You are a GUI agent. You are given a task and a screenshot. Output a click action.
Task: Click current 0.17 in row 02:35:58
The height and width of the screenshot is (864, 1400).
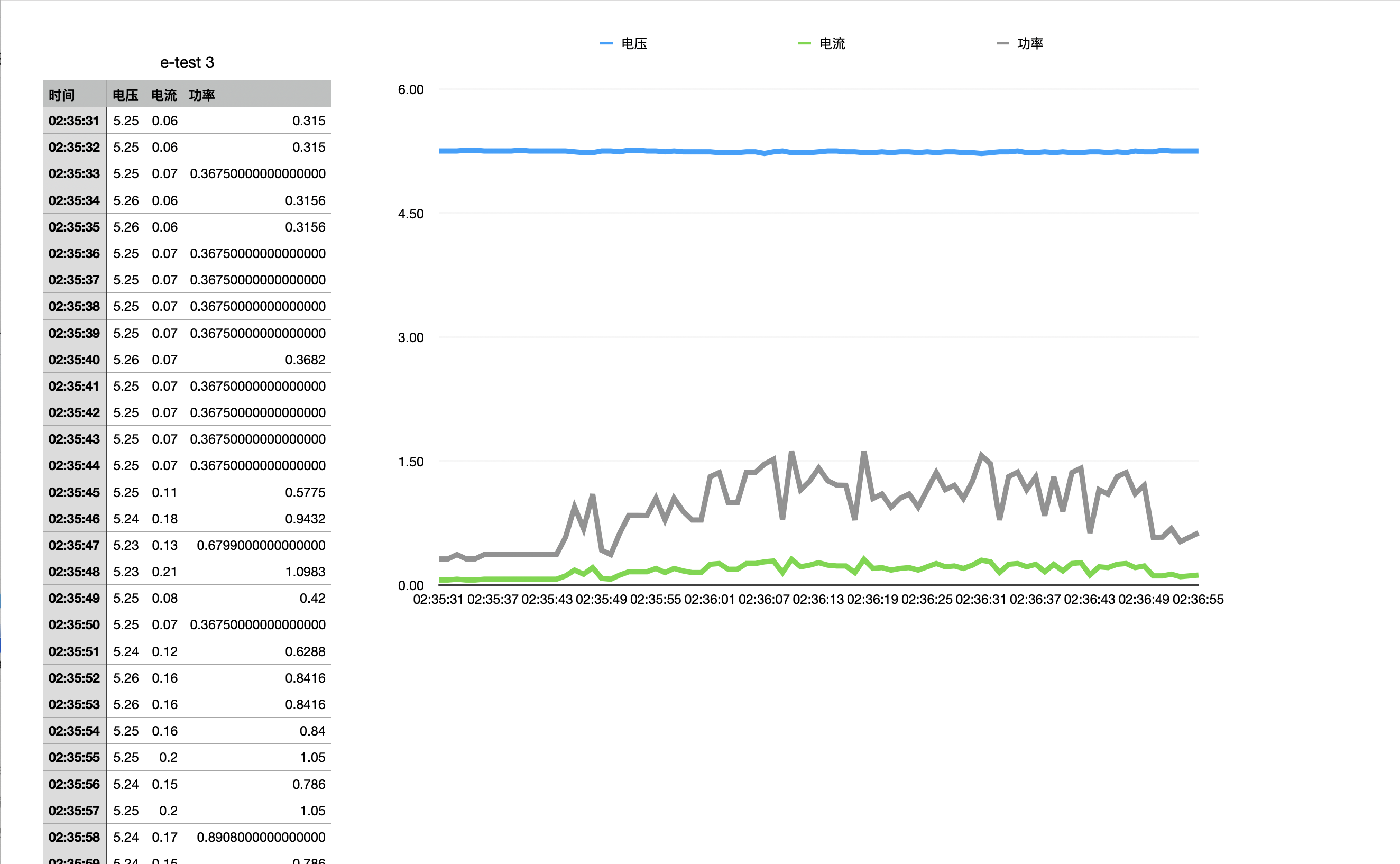(164, 837)
